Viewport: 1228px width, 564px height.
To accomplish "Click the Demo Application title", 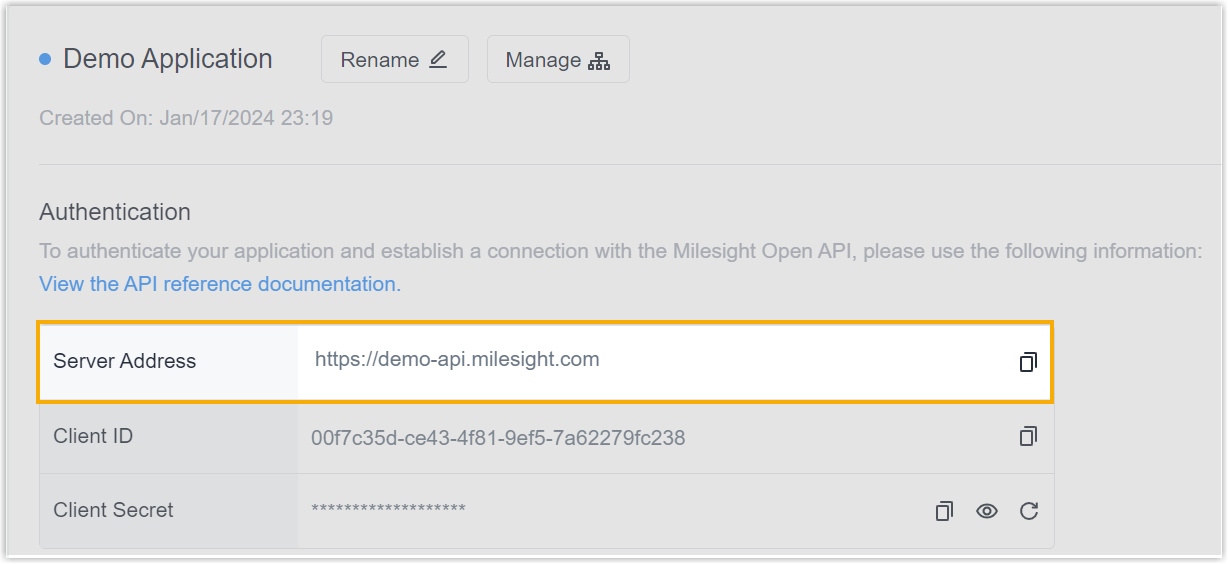I will [x=168, y=59].
